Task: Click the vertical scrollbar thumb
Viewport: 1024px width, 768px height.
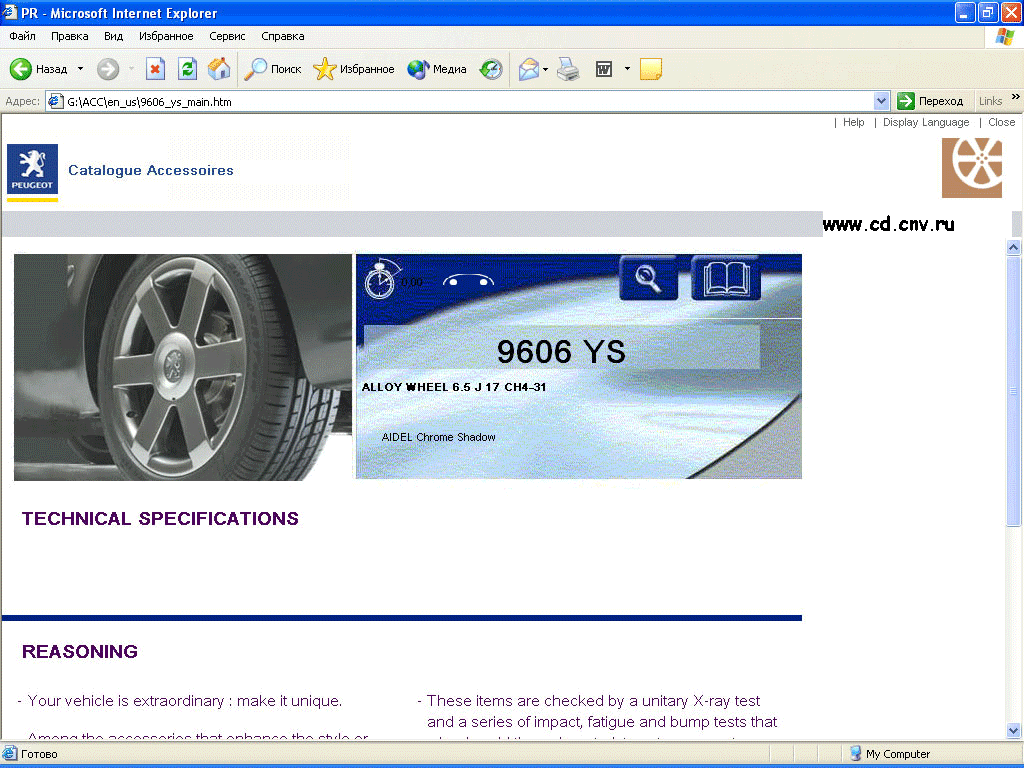Action: coord(1014,391)
